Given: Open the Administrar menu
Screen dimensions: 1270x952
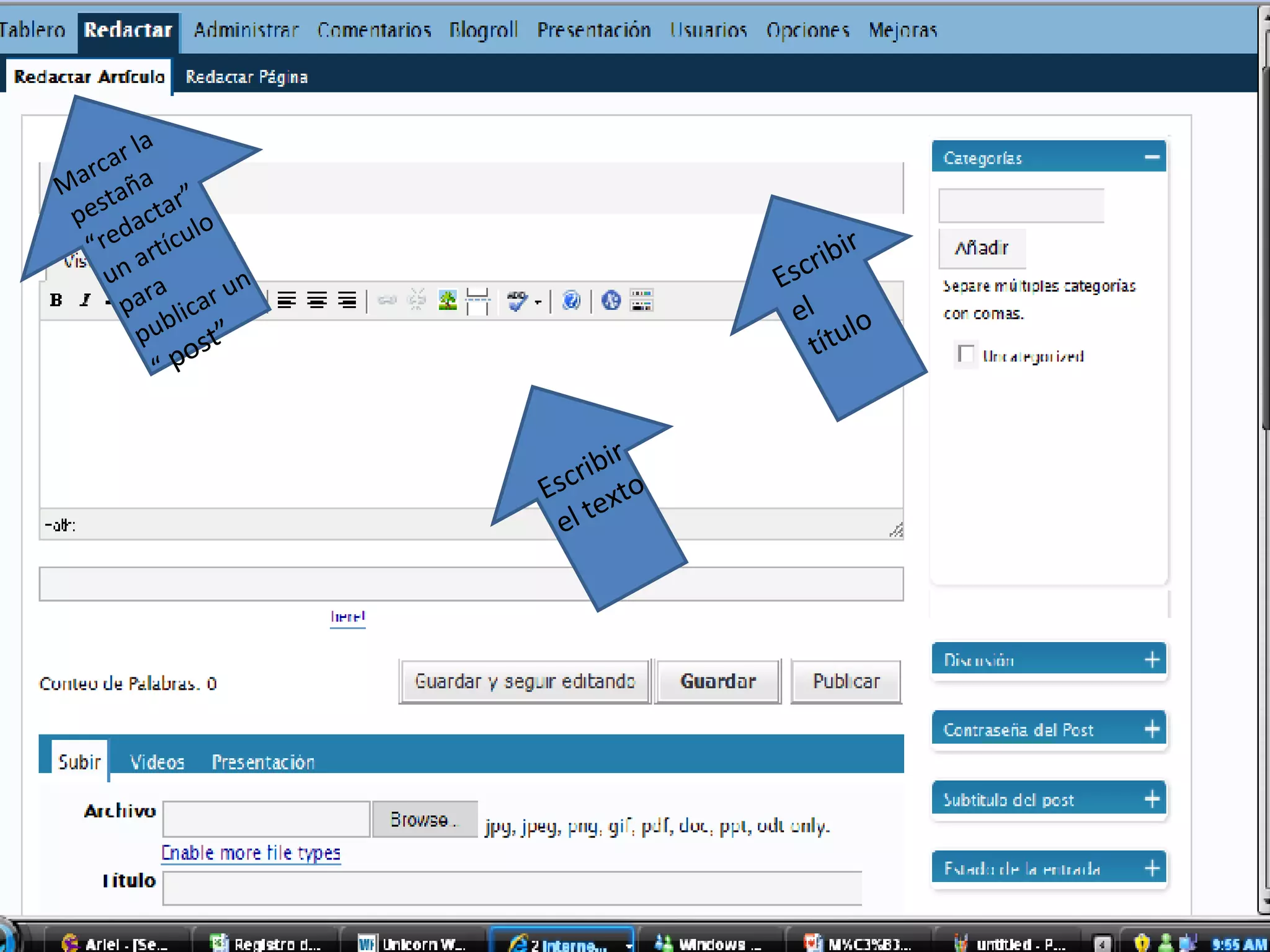Looking at the screenshot, I should (246, 30).
